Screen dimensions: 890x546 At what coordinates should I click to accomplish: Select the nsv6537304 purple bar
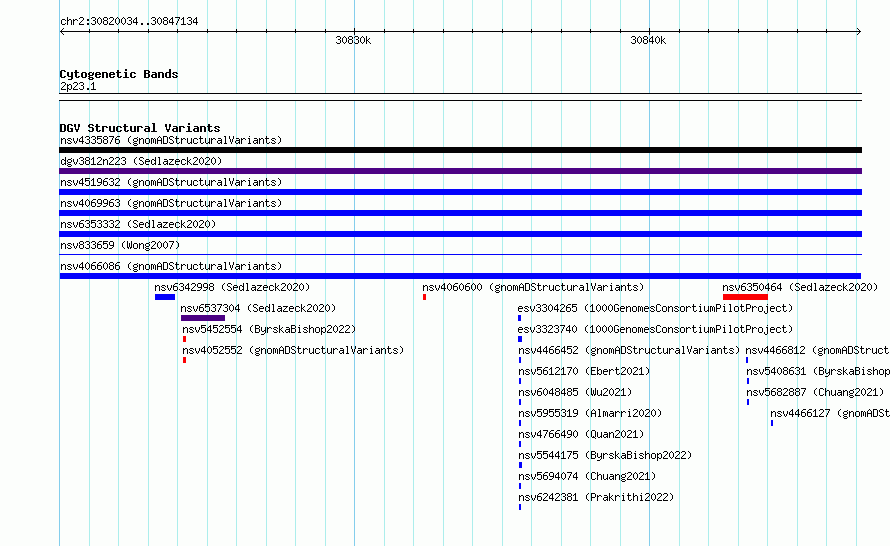[x=203, y=318]
